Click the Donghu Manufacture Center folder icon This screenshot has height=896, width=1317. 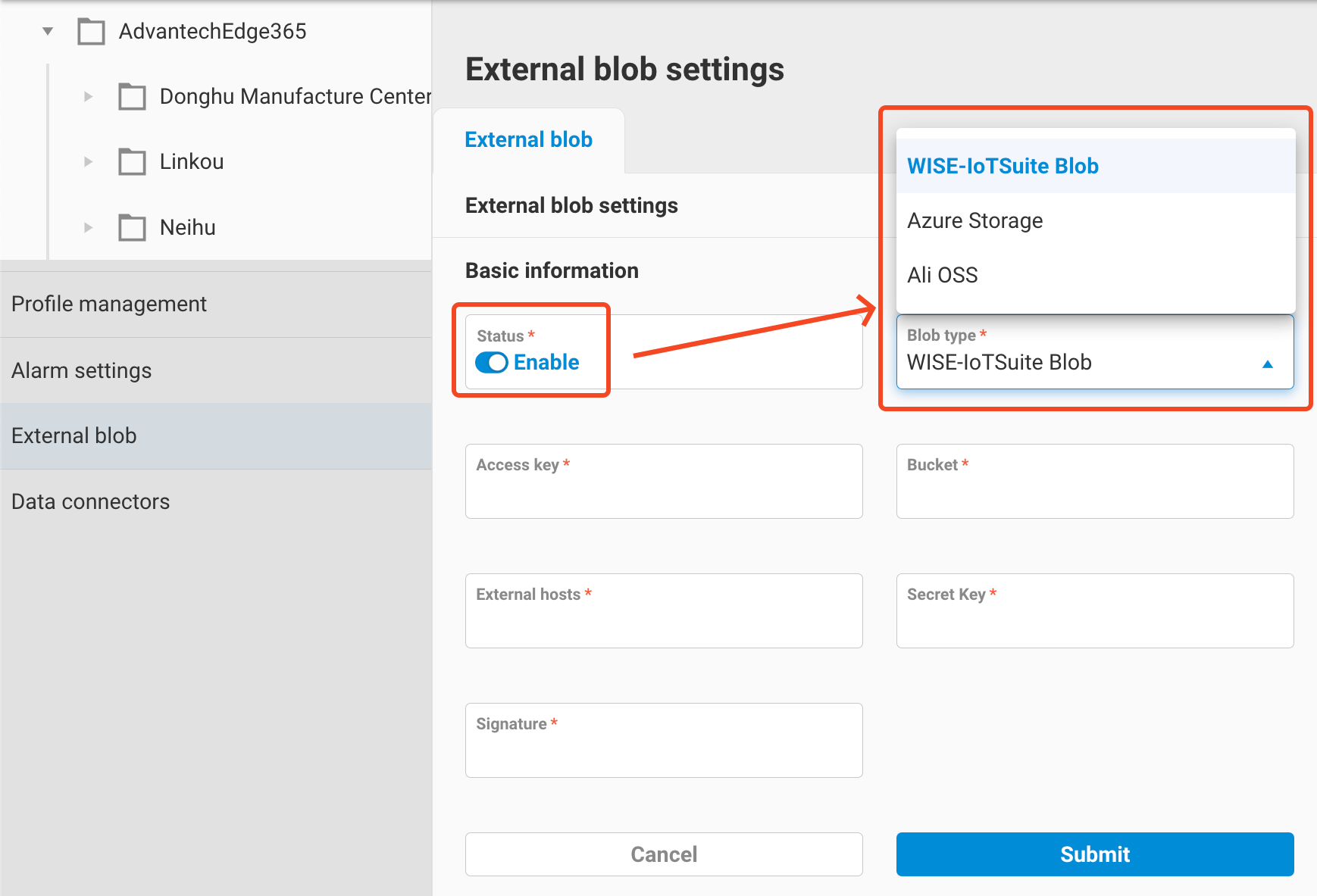133,96
